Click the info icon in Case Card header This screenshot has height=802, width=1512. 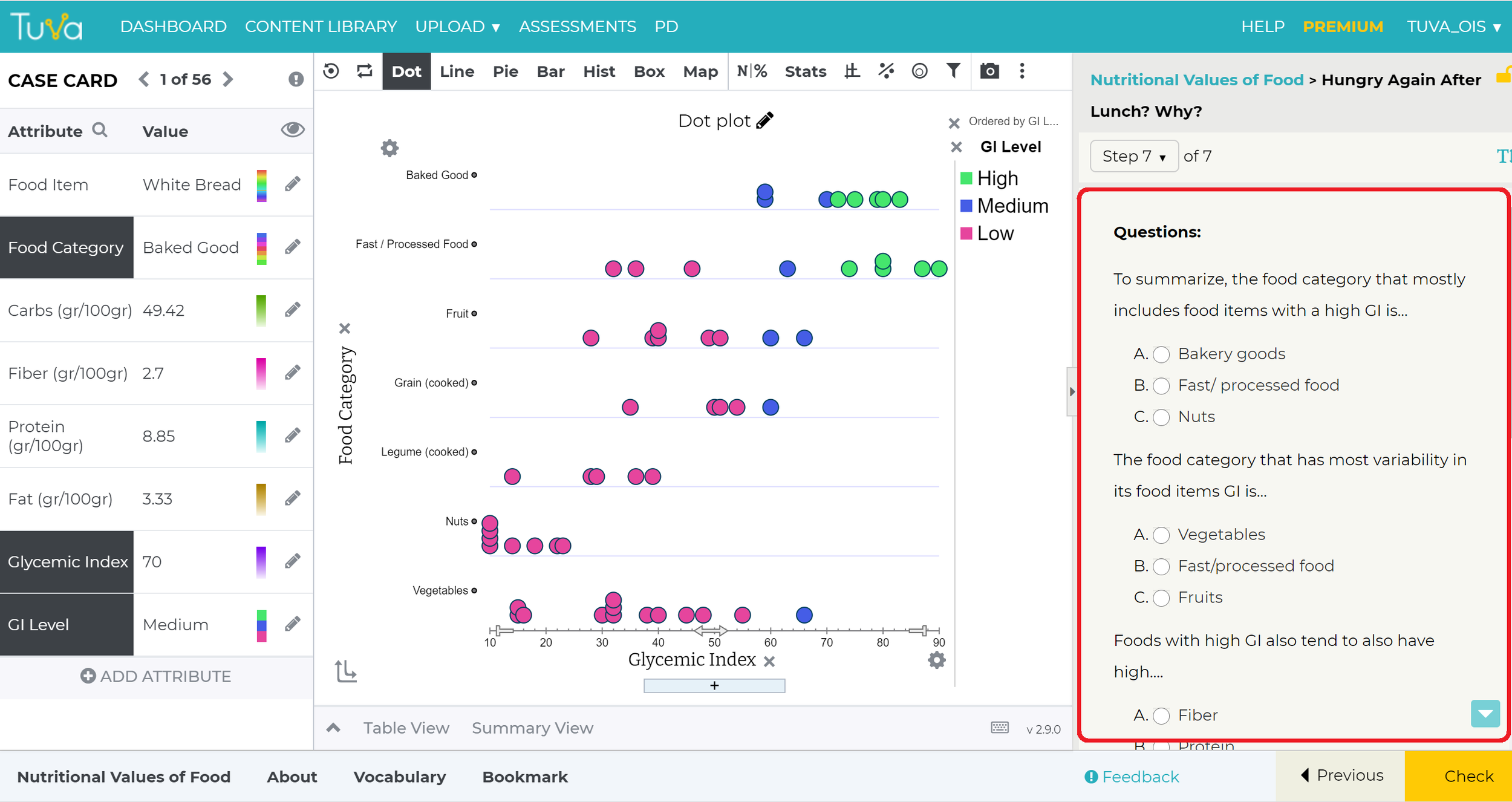point(296,79)
